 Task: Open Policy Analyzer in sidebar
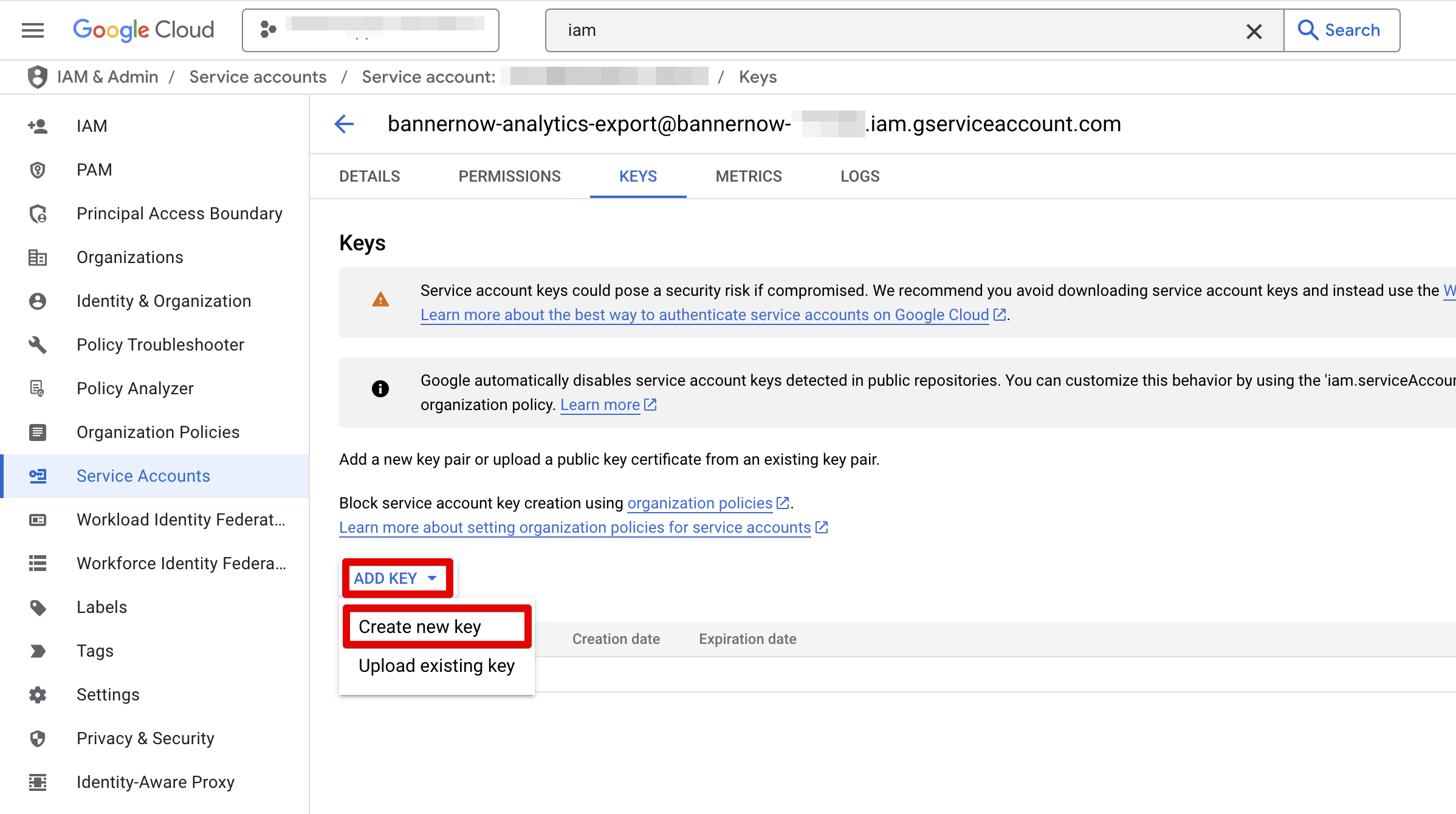click(x=135, y=388)
